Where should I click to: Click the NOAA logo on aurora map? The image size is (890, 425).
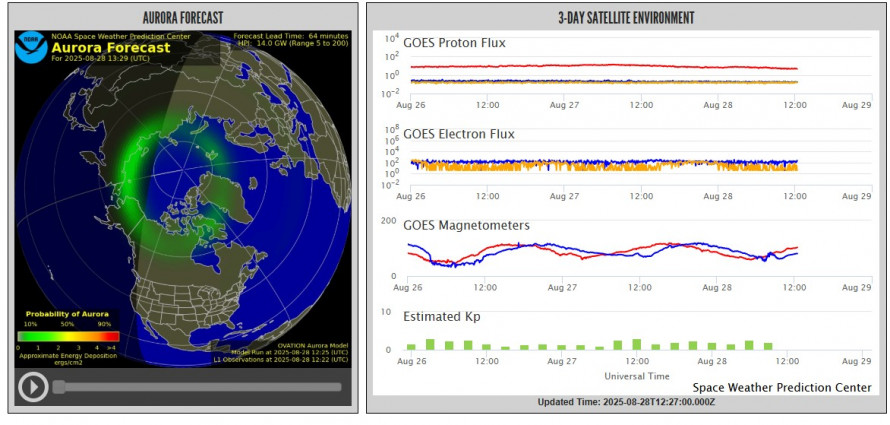pos(32,47)
